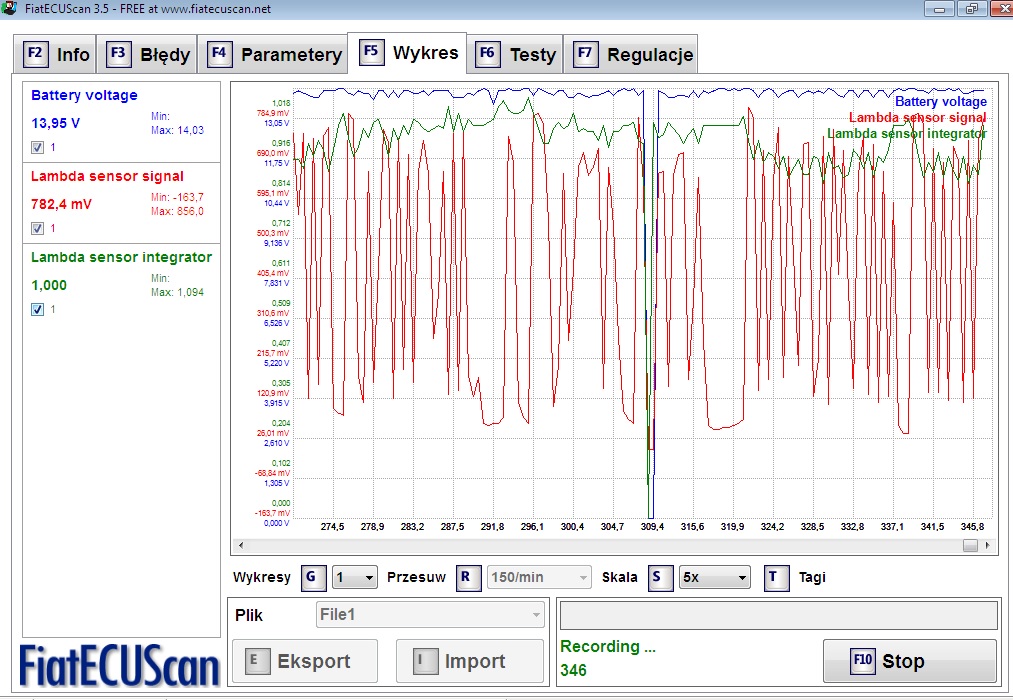Click the Lambda sensor integrator legend in graph
Screen dimensions: 1013x700
tap(907, 134)
